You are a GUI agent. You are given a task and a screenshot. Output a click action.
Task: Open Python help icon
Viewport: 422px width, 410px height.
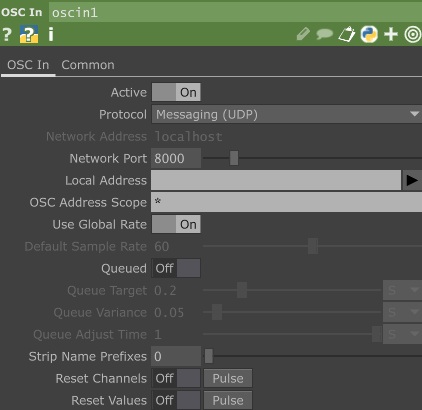pyautogui.click(x=29, y=34)
